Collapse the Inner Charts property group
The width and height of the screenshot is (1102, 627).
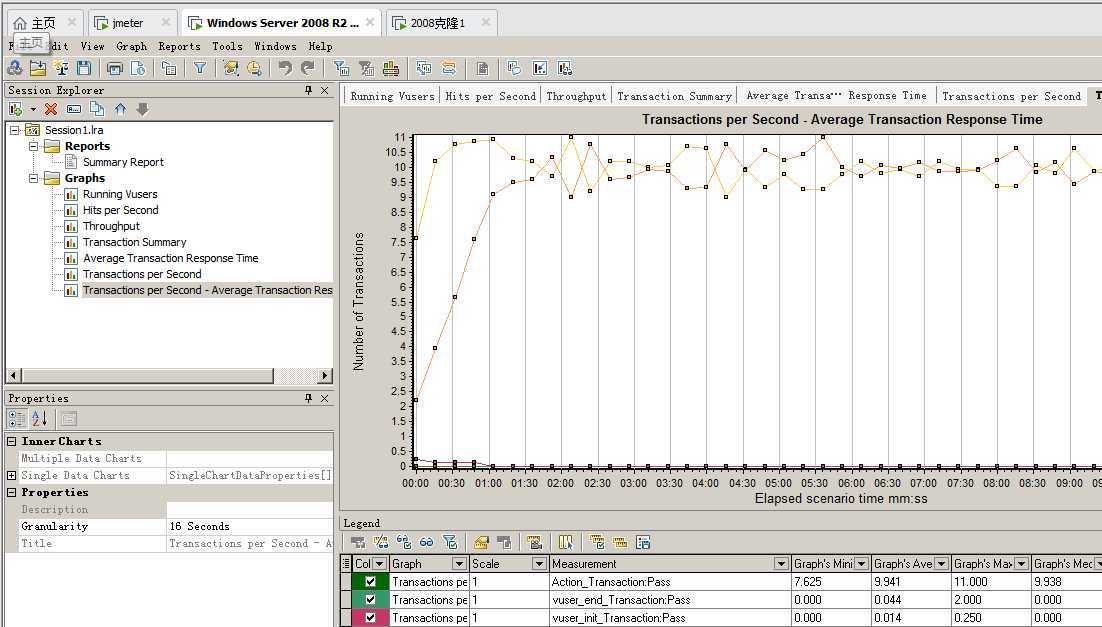[x=12, y=441]
